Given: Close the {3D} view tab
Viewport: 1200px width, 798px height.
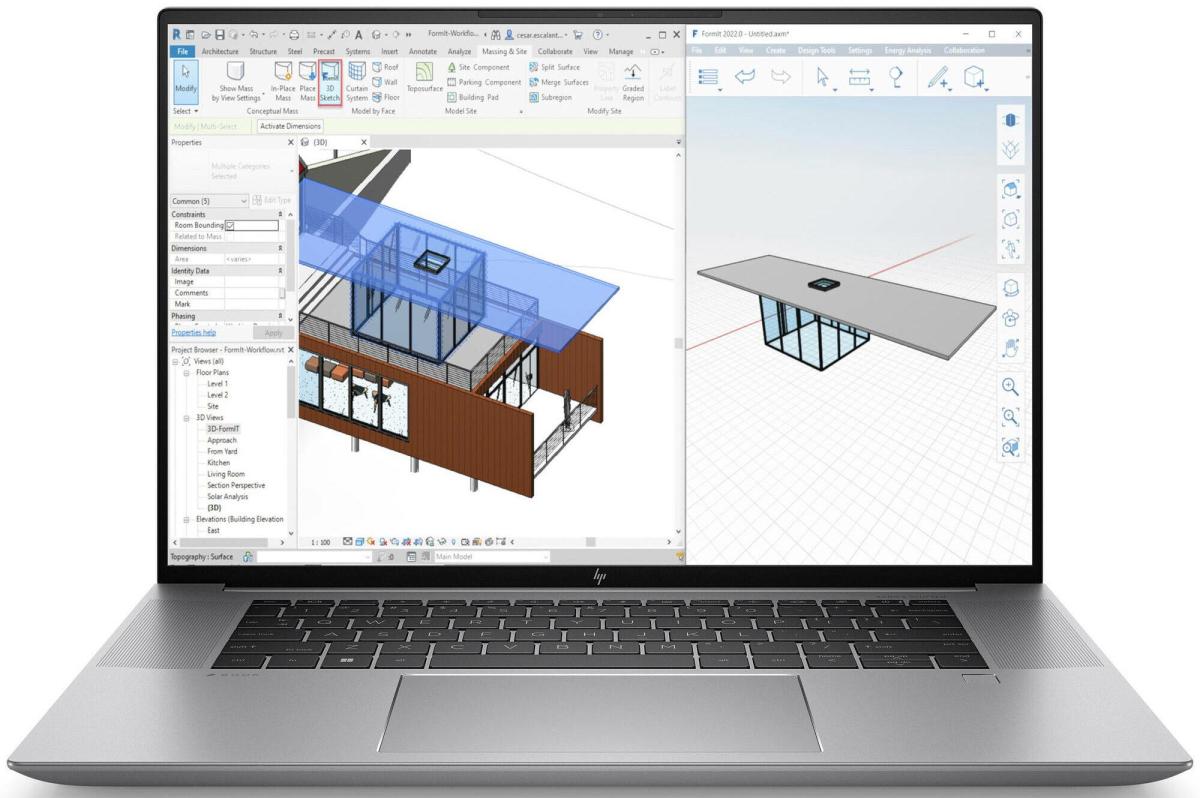Looking at the screenshot, I should pos(363,143).
